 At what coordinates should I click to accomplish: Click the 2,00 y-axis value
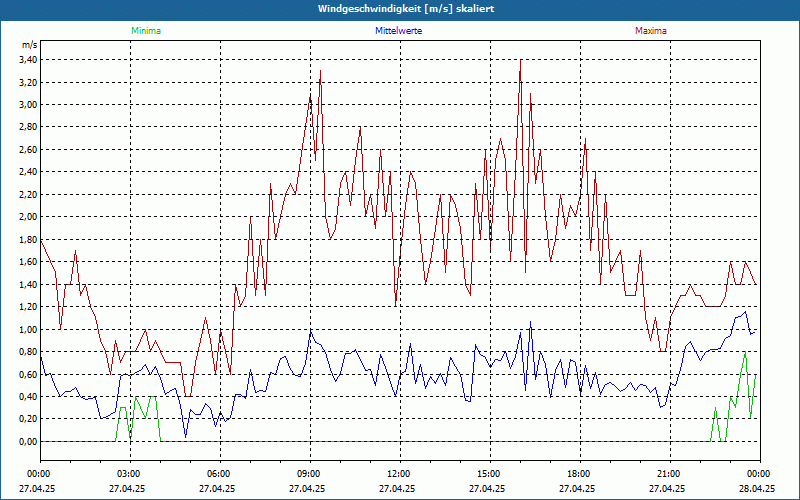click(28, 217)
